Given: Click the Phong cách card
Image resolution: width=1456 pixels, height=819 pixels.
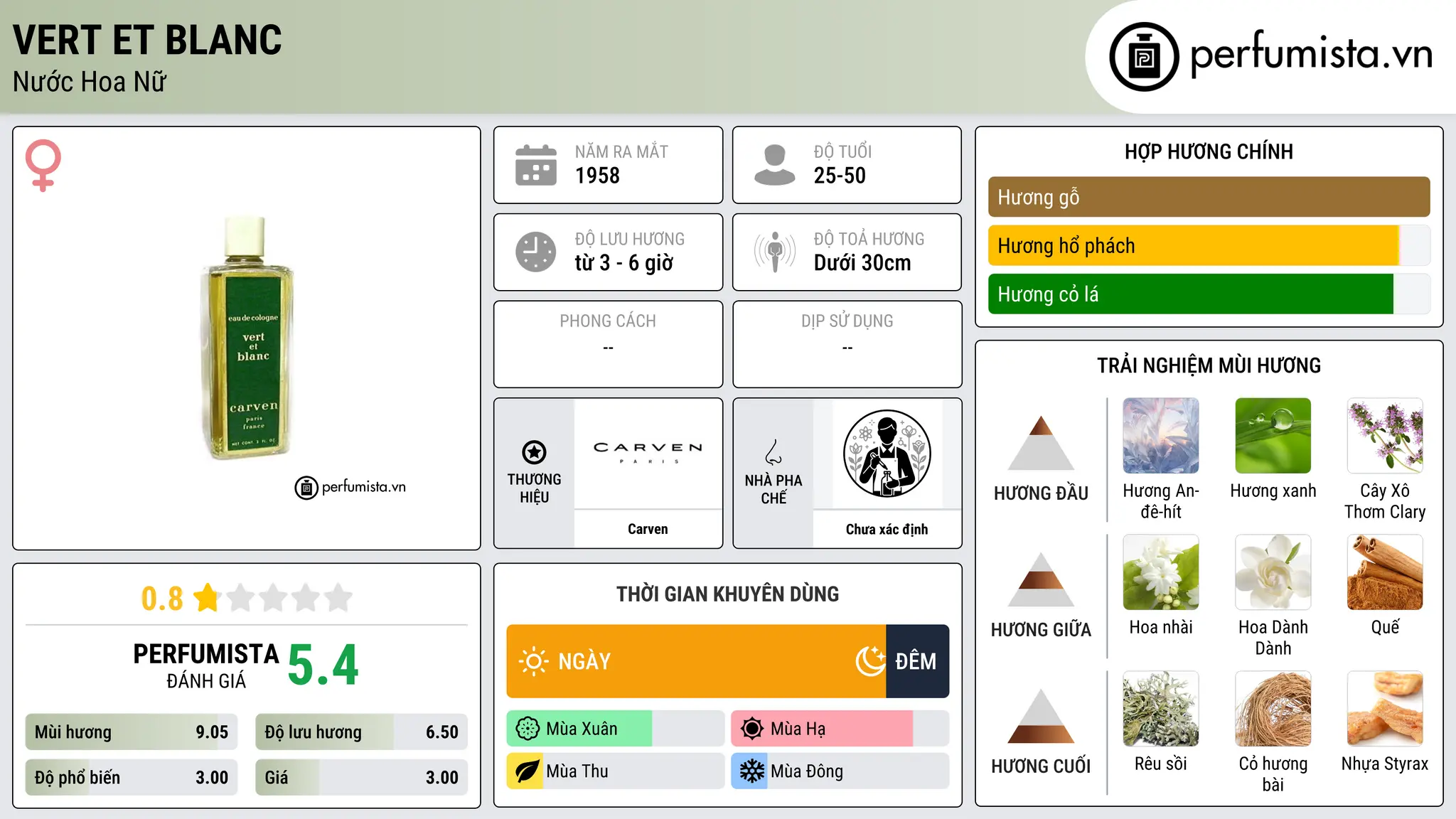Looking at the screenshot, I should pos(609,344).
